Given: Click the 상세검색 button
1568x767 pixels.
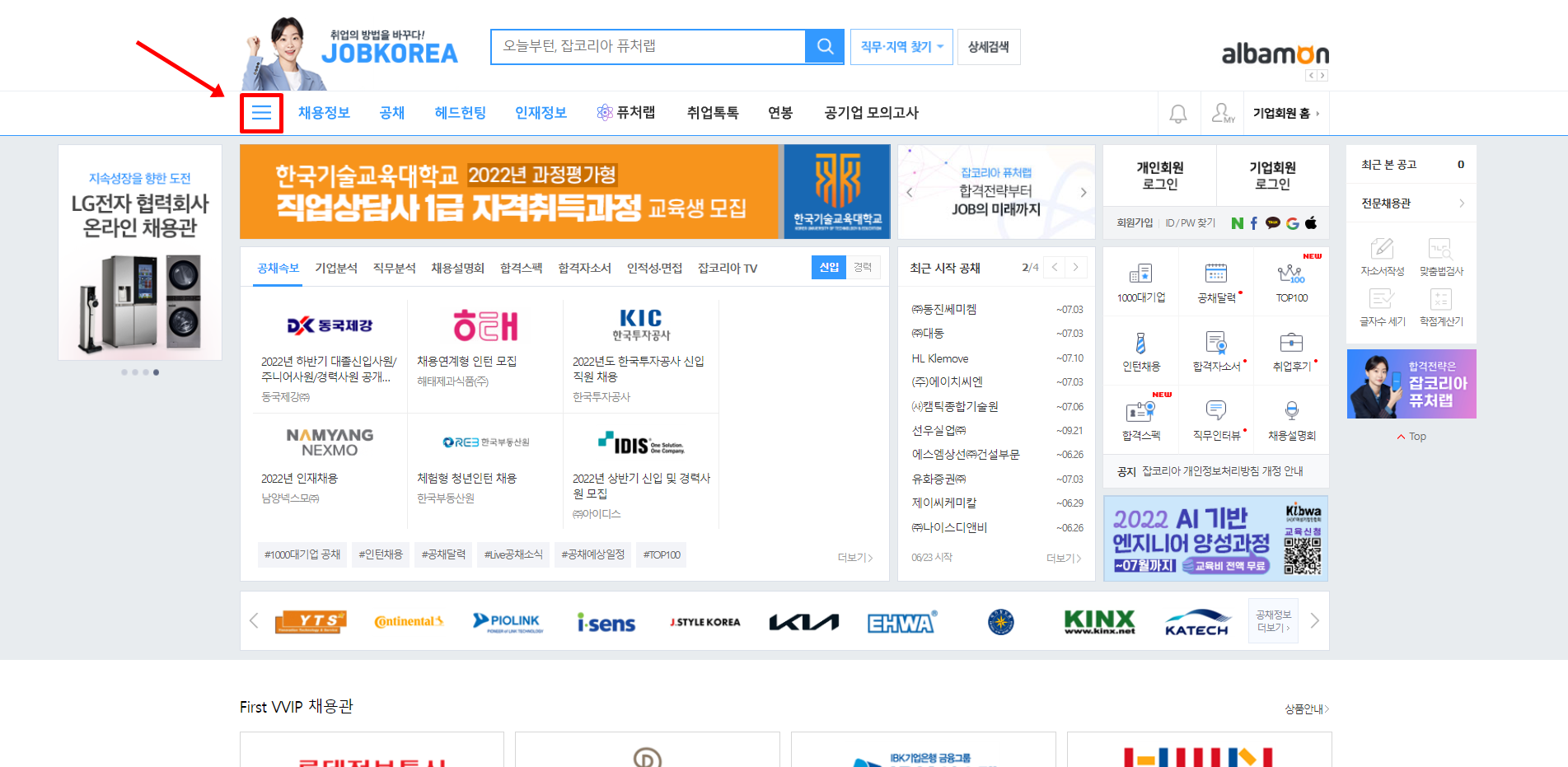Looking at the screenshot, I should tap(989, 47).
